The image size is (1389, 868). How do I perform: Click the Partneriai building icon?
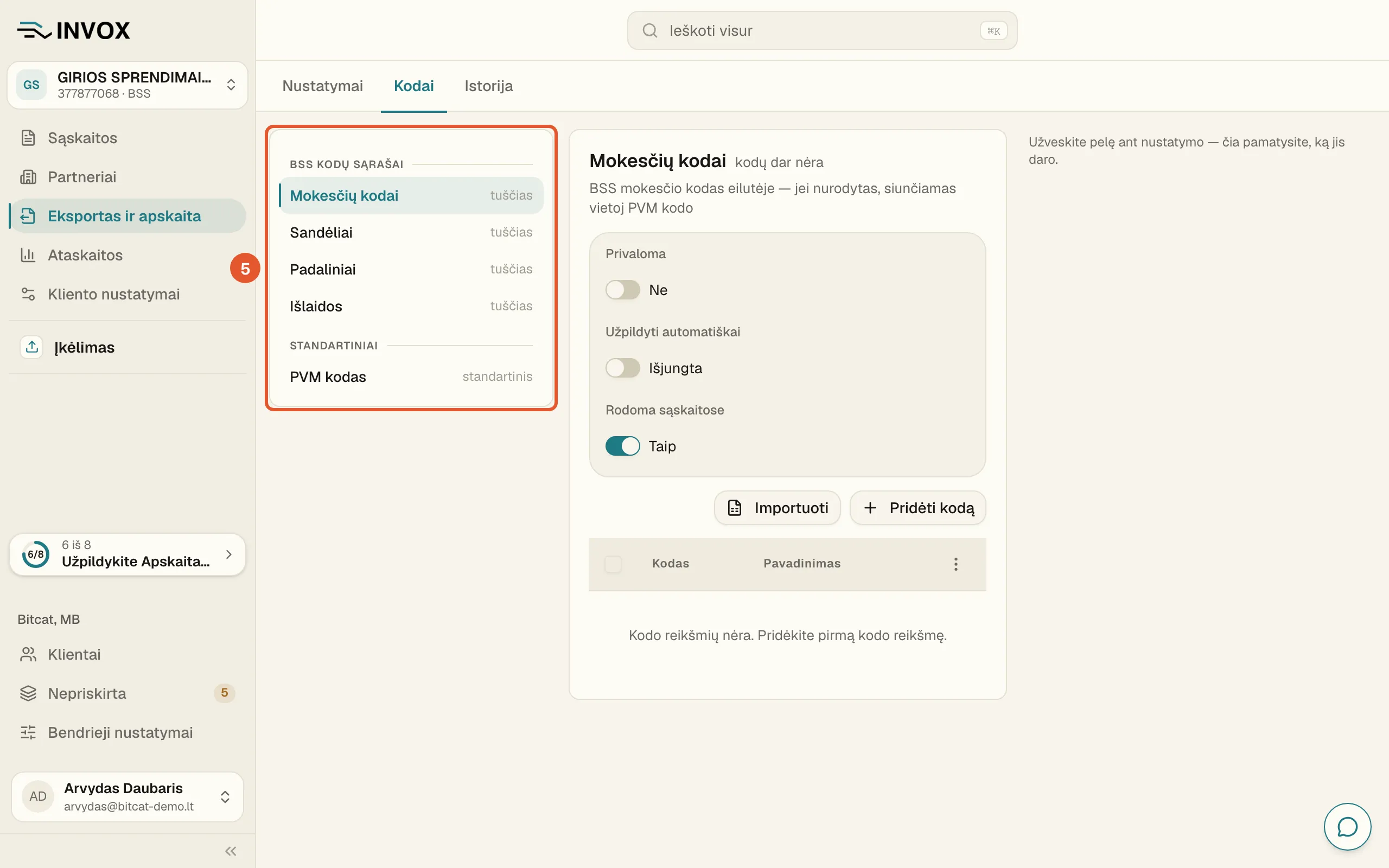28,177
